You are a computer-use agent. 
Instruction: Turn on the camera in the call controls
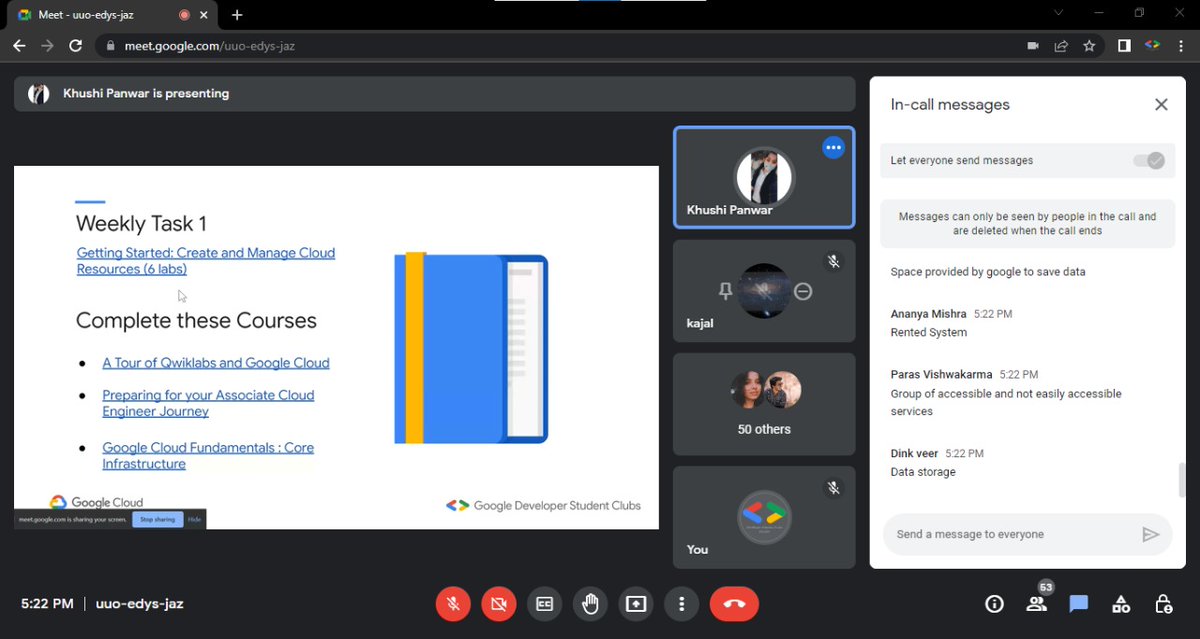point(499,604)
